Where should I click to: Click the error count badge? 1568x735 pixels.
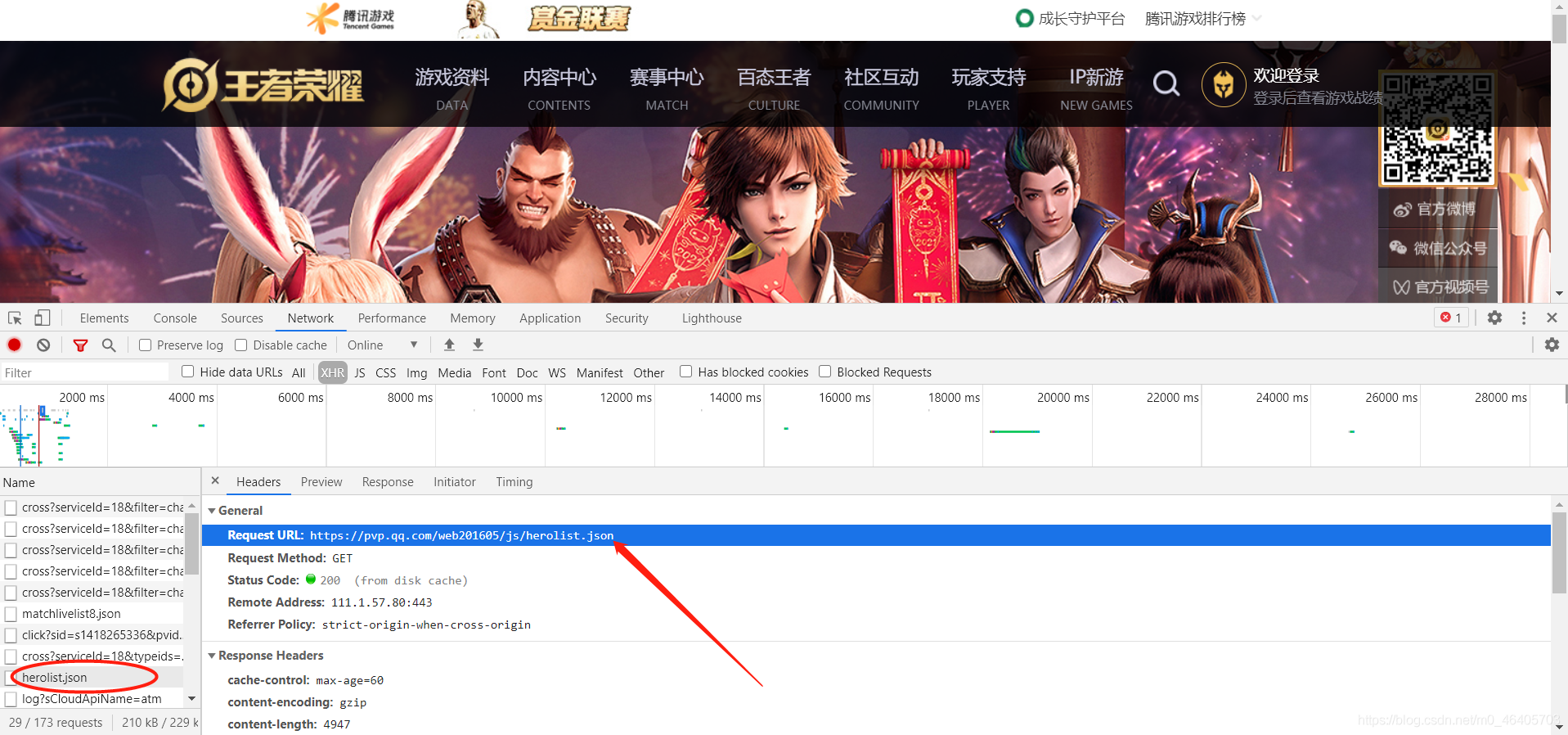pyautogui.click(x=1452, y=318)
